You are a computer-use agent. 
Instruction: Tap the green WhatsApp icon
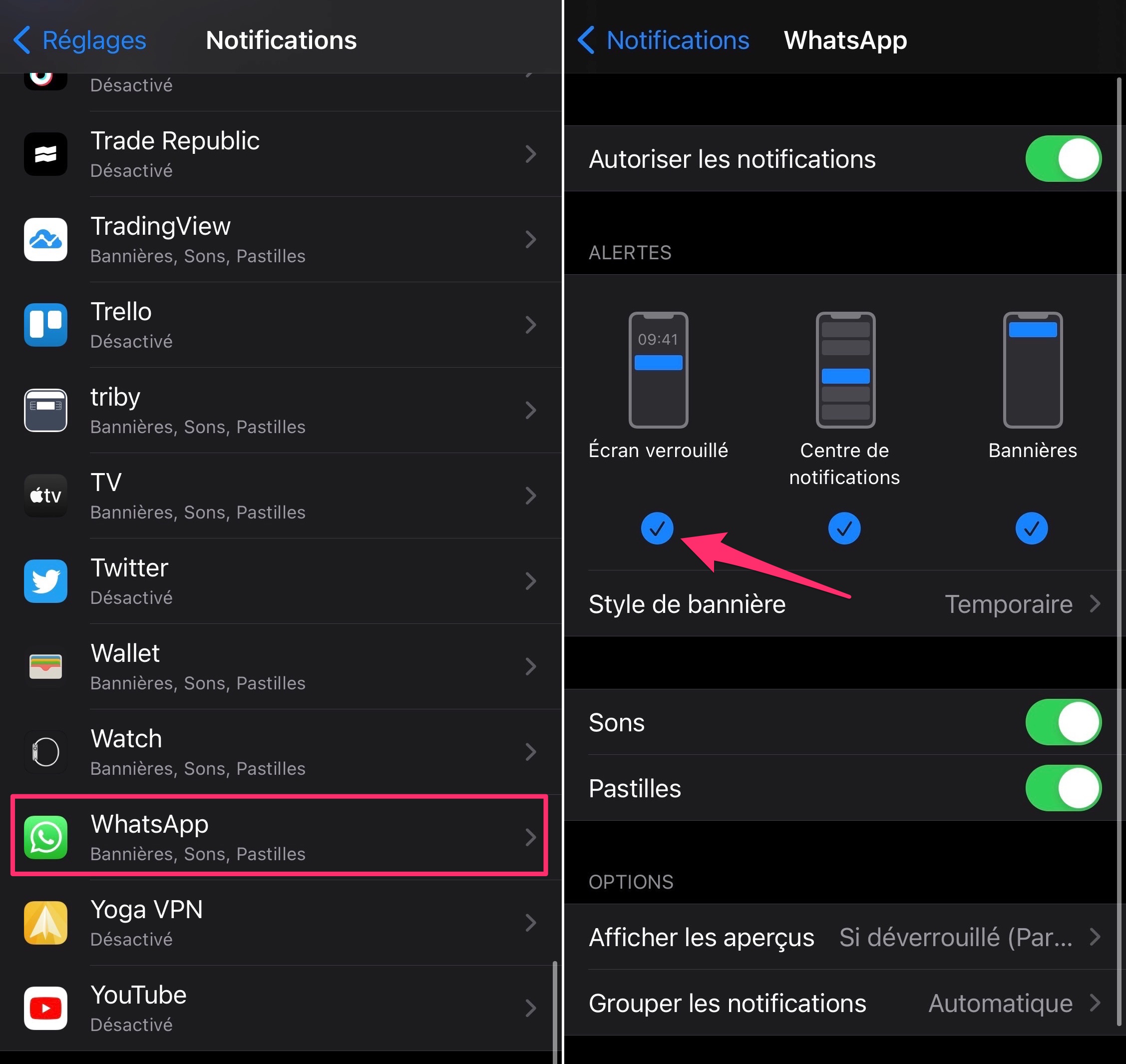(45, 837)
